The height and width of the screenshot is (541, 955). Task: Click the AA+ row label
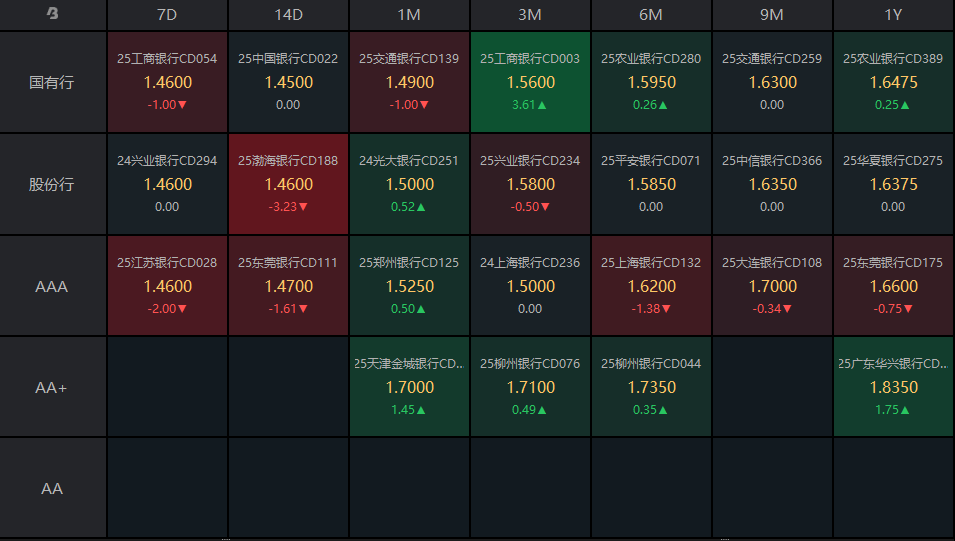pyautogui.click(x=51, y=387)
